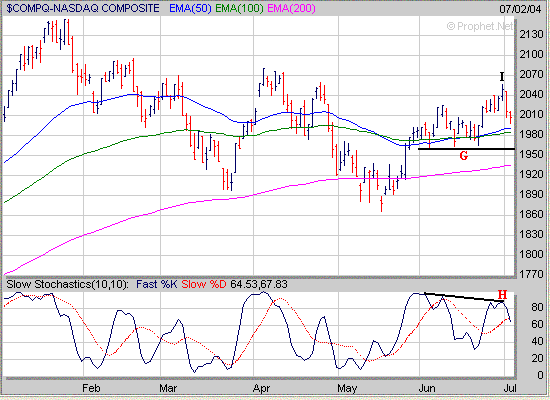Click the 1920 price axis label
The height and width of the screenshot is (400, 550).
(531, 174)
